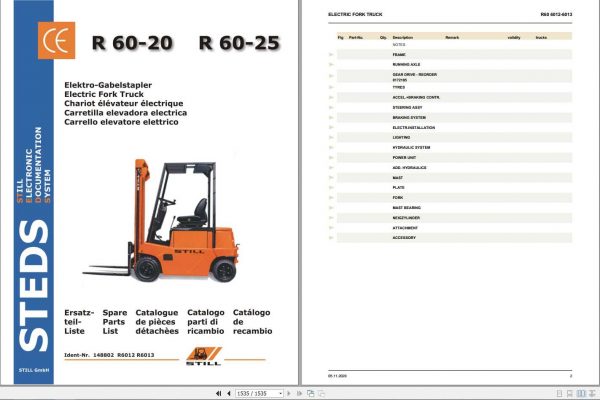Viewport: 600px width, 400px height.
Task: Select the ATTACHMENT row text
Action: (x=405, y=228)
